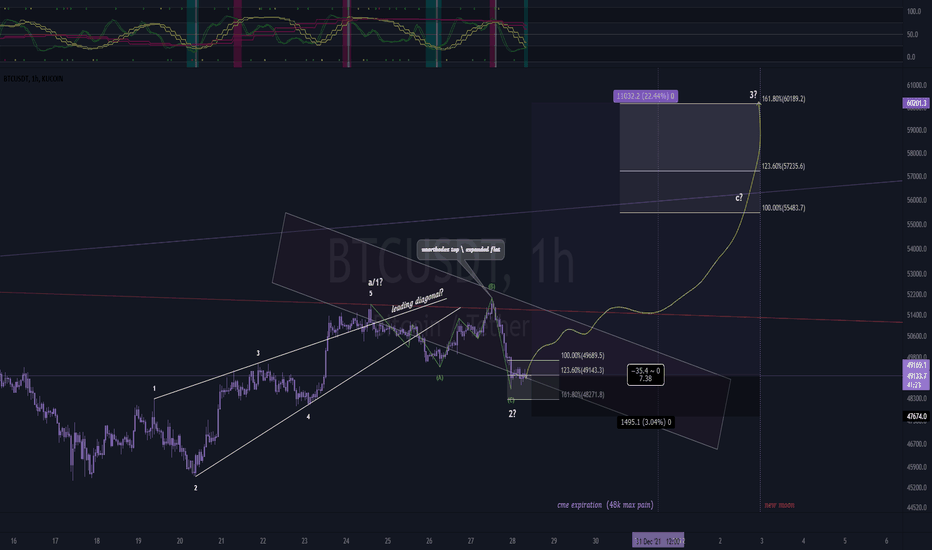The height and width of the screenshot is (550, 932).
Task: Click 44520.0 on the price scale
Action: [x=916, y=507]
